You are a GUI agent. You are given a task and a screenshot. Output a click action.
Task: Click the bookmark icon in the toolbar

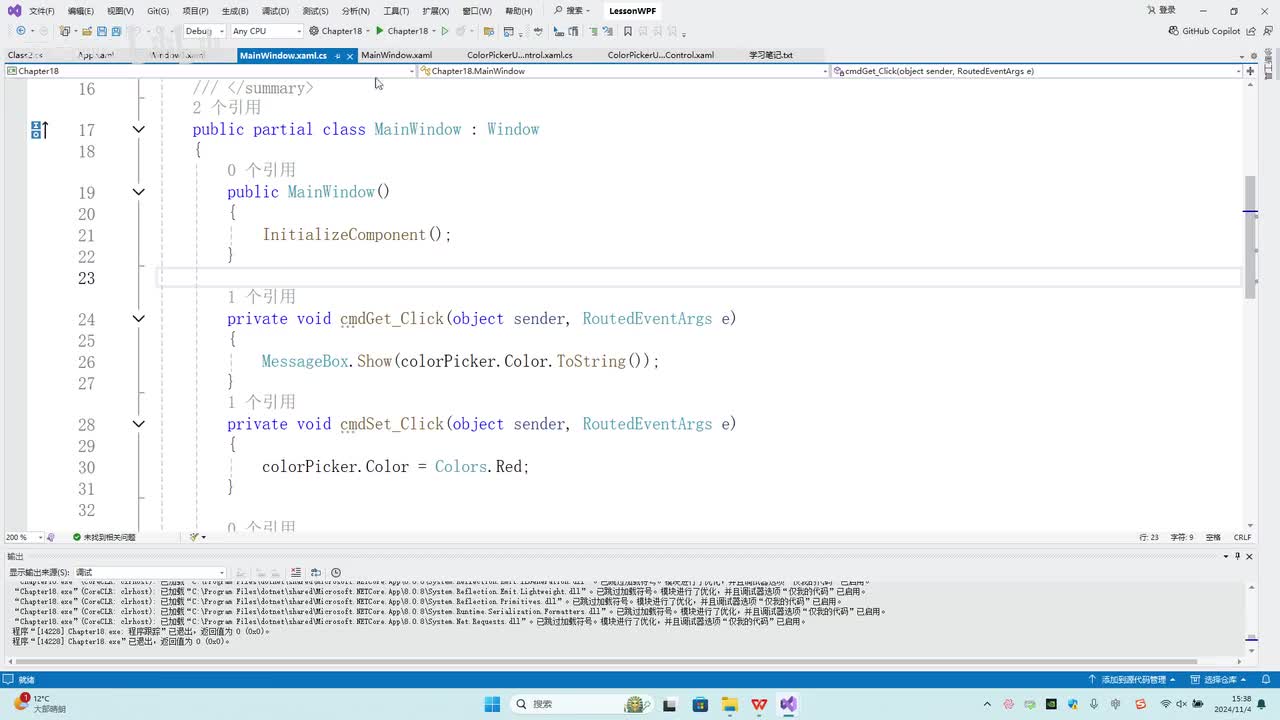(x=627, y=31)
